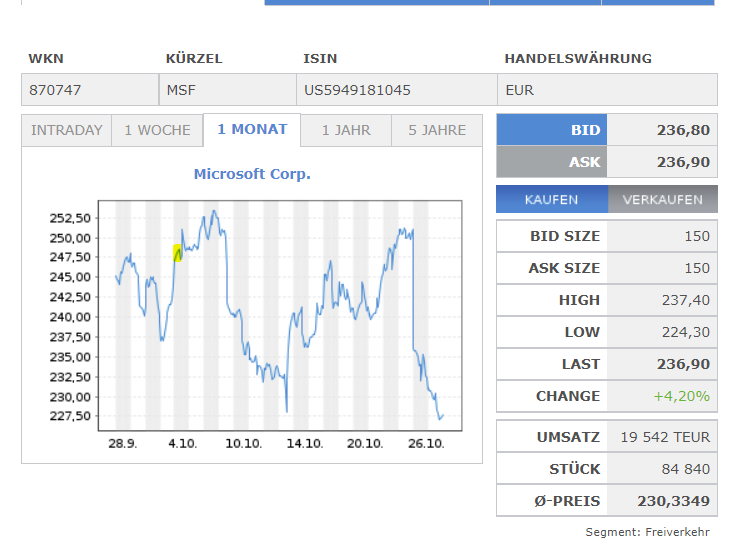
Task: Click the bid price 236,80
Action: [x=683, y=130]
